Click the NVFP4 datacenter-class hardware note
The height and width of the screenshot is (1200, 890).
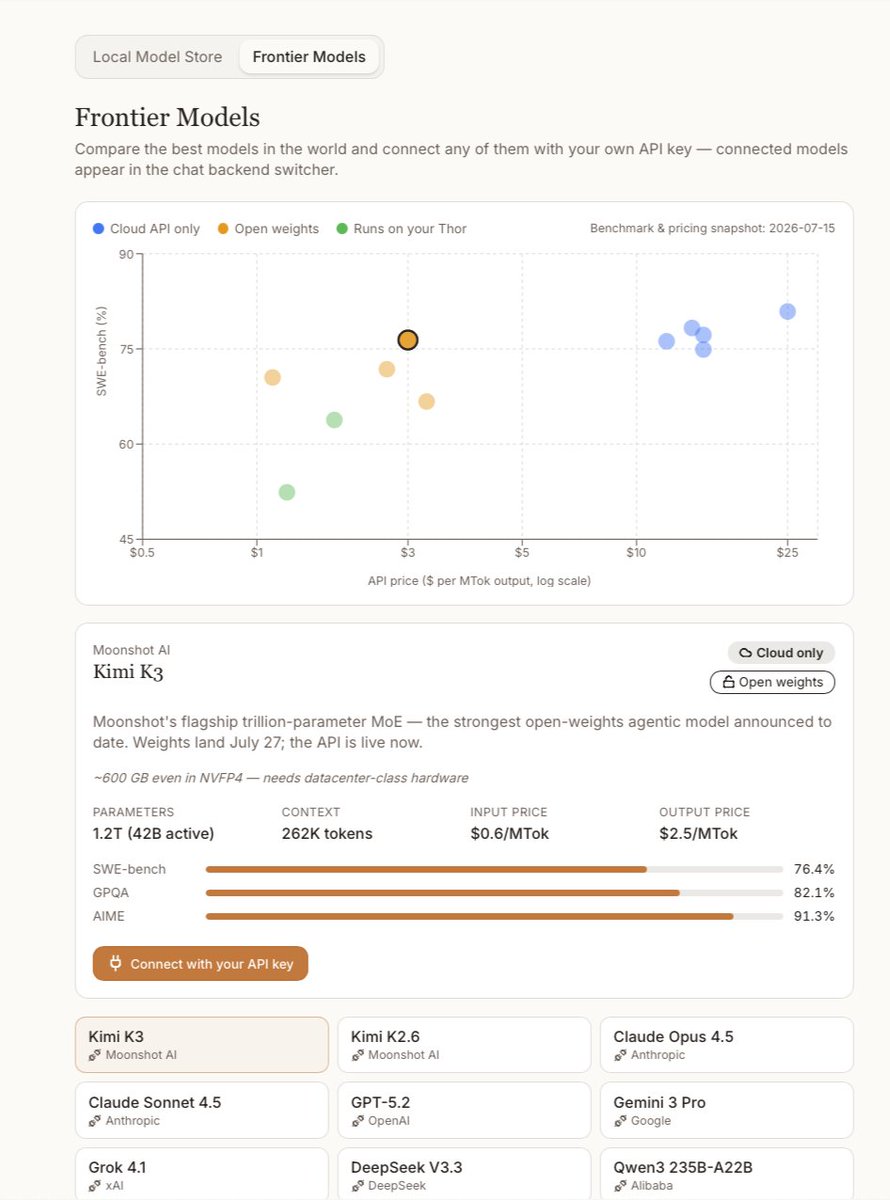(280, 778)
